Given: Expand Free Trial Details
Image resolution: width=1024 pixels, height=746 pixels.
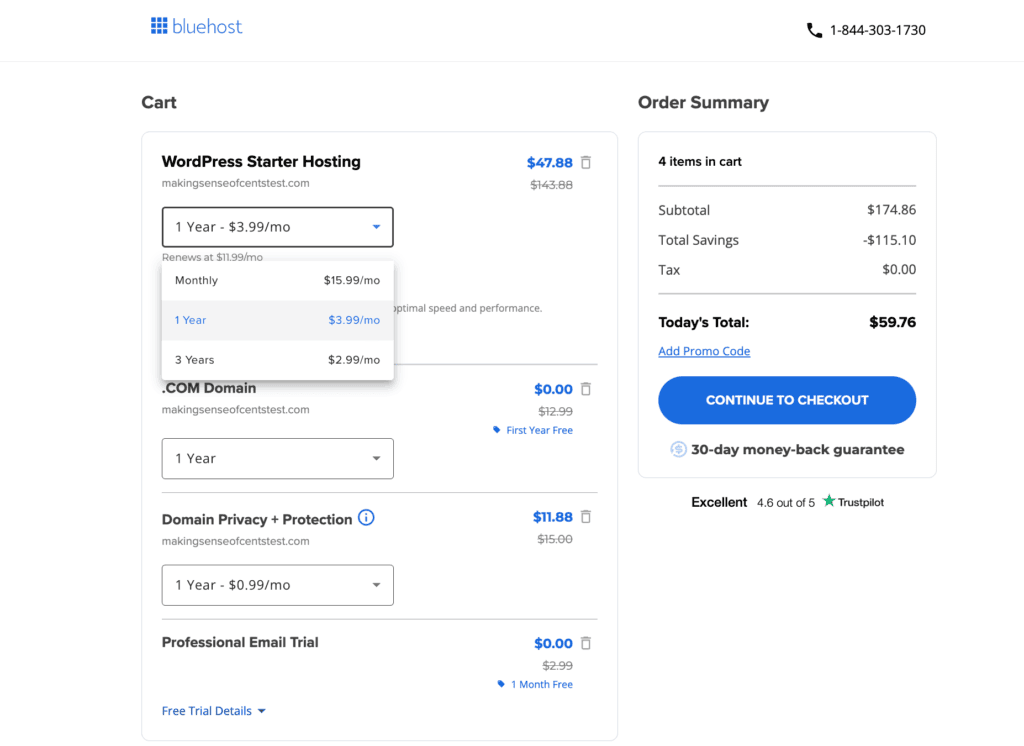Looking at the screenshot, I should (x=214, y=711).
